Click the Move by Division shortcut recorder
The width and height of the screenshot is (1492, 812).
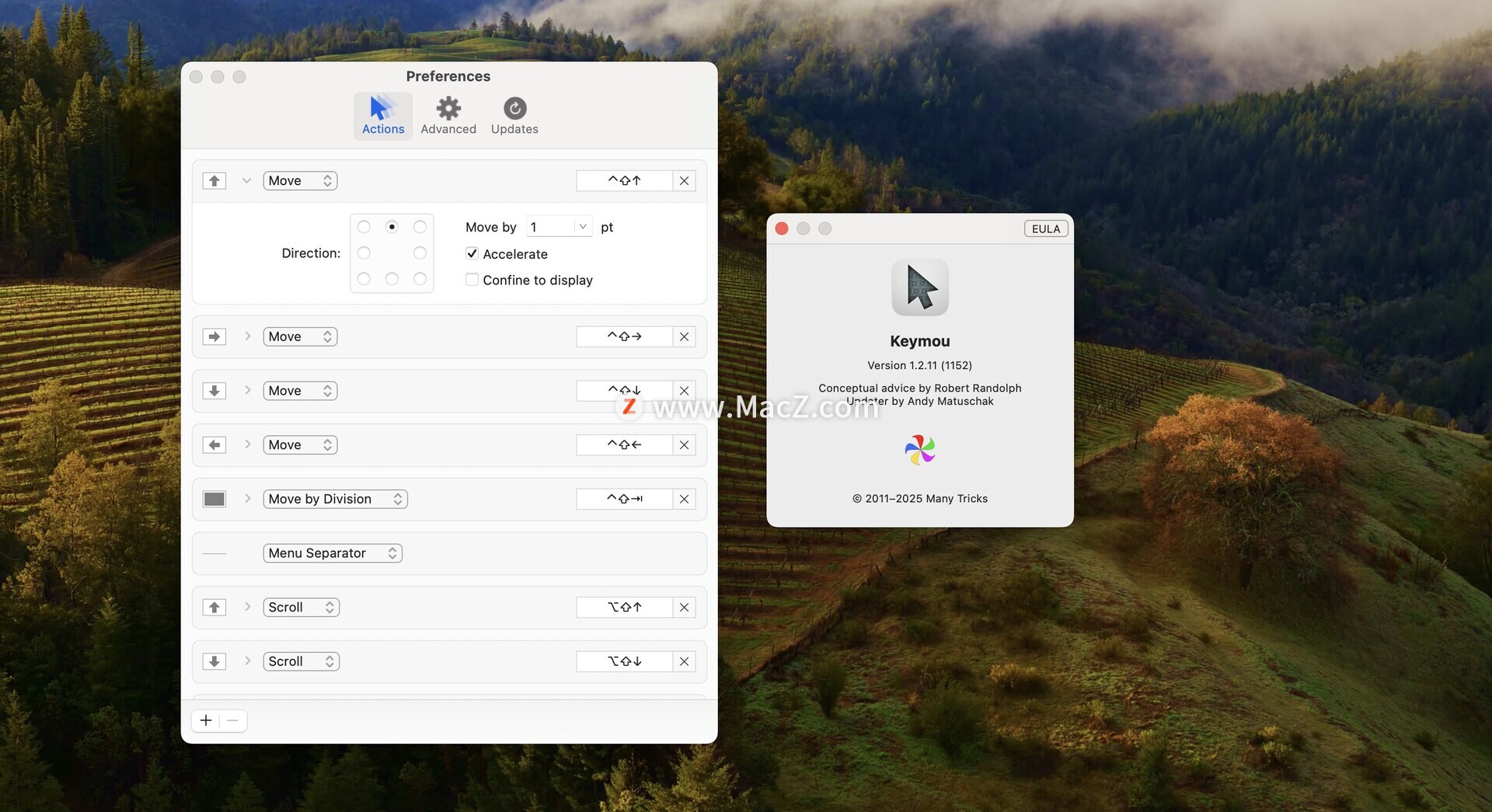(x=624, y=500)
